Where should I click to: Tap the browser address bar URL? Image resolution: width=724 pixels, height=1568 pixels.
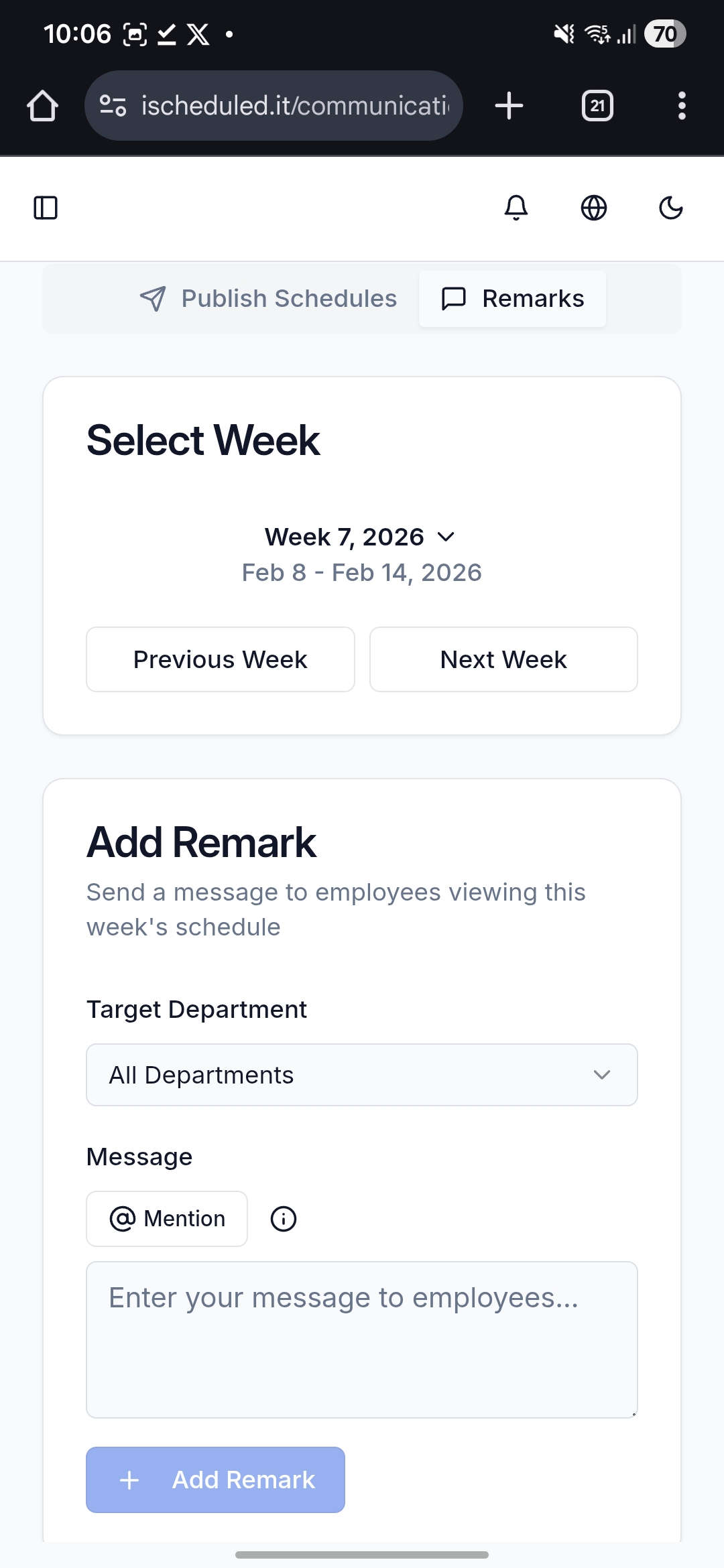295,106
